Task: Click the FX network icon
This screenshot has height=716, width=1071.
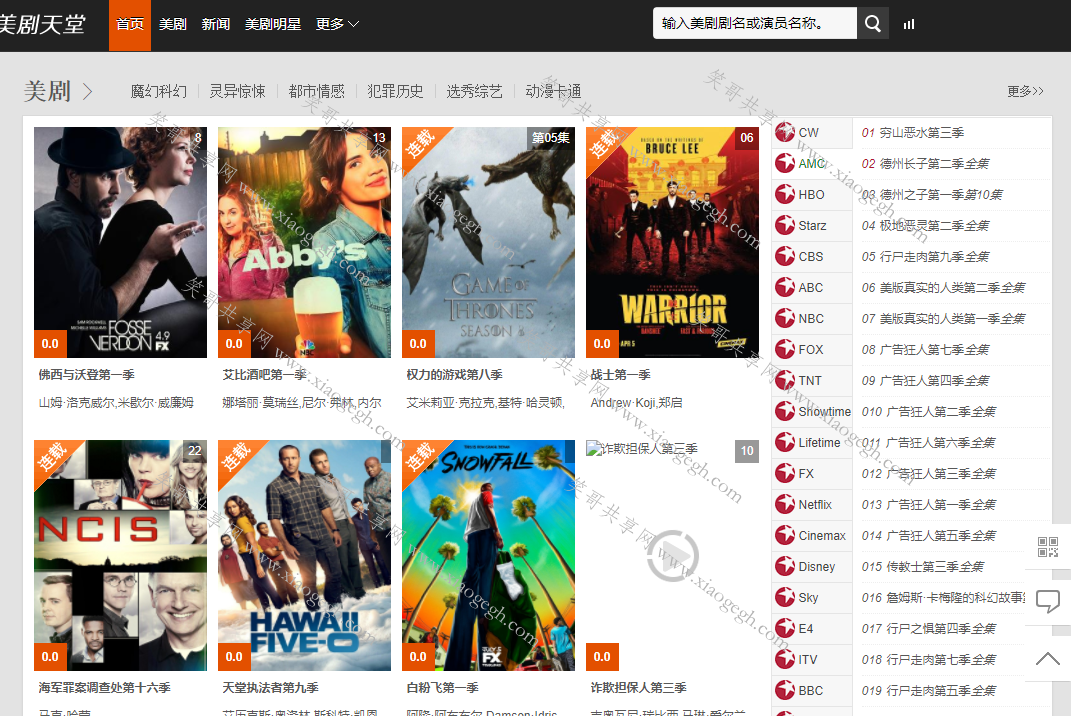Action: coord(785,473)
